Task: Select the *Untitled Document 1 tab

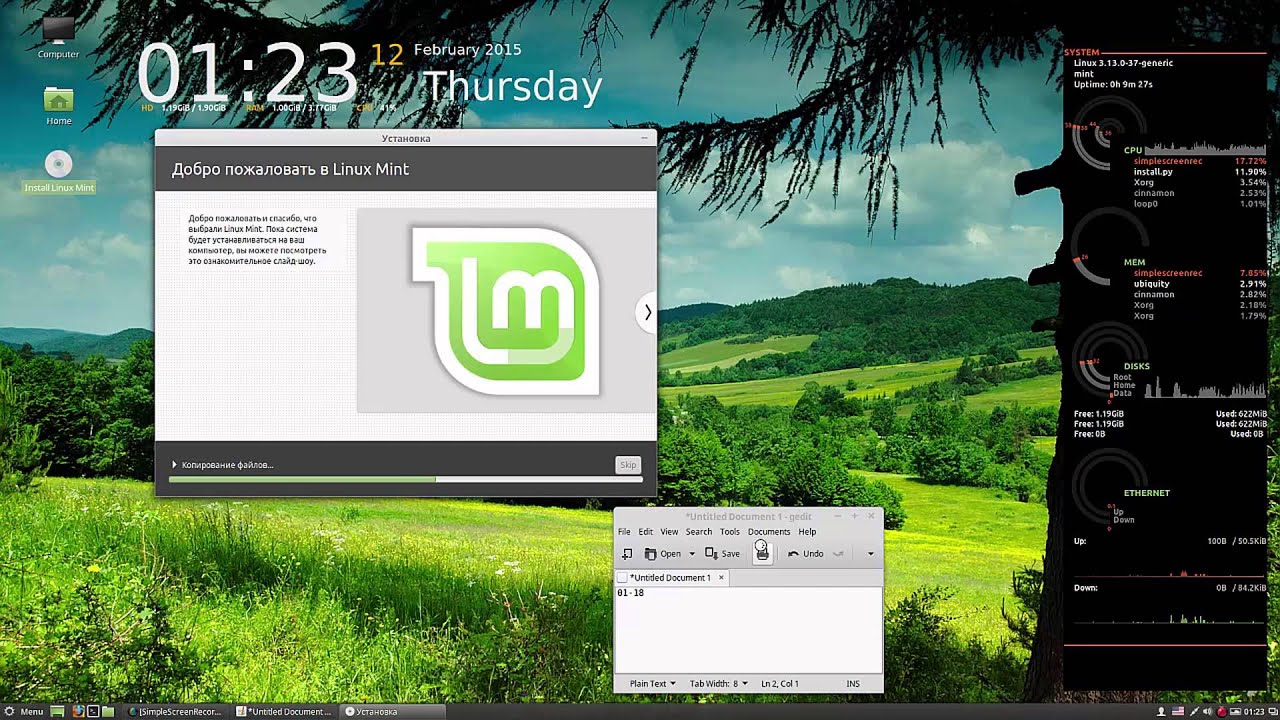Action: click(x=670, y=578)
